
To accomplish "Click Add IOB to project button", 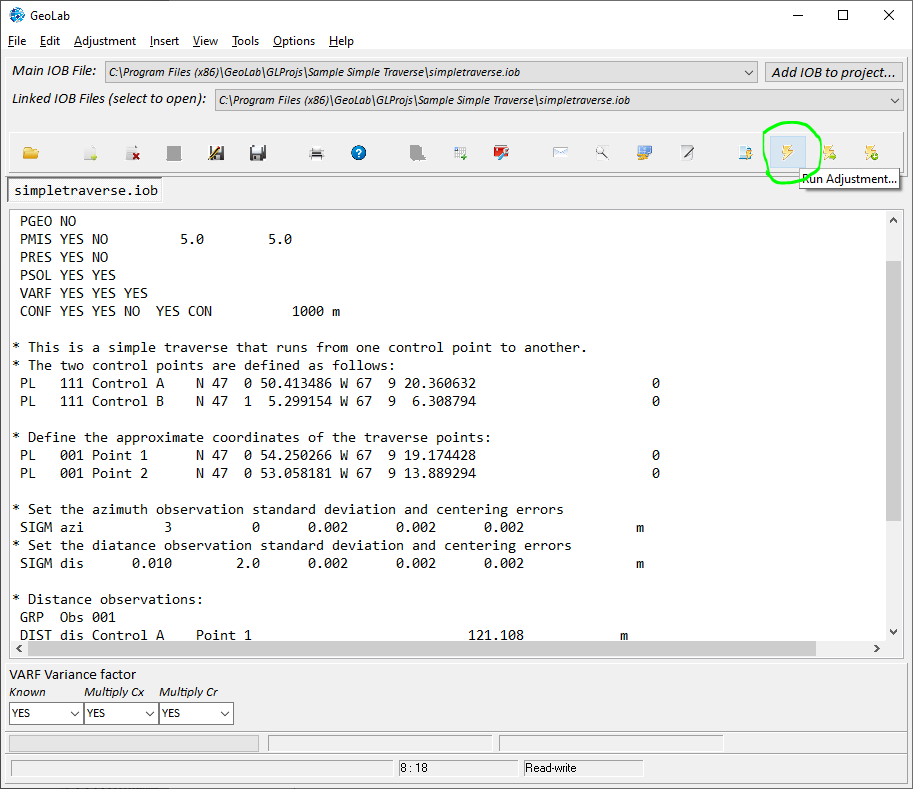I will click(x=833, y=72).
